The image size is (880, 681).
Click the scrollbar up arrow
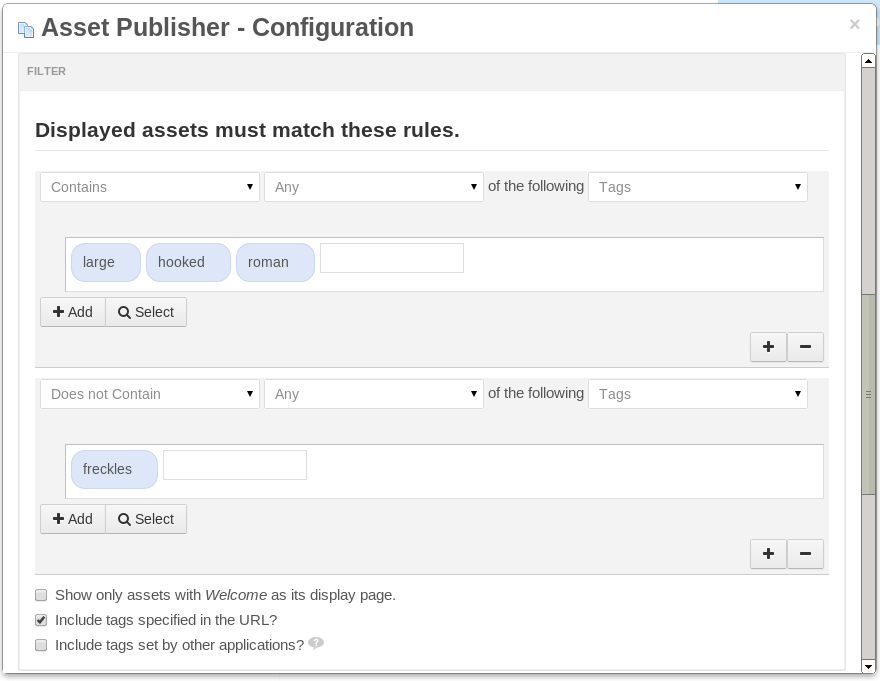868,61
